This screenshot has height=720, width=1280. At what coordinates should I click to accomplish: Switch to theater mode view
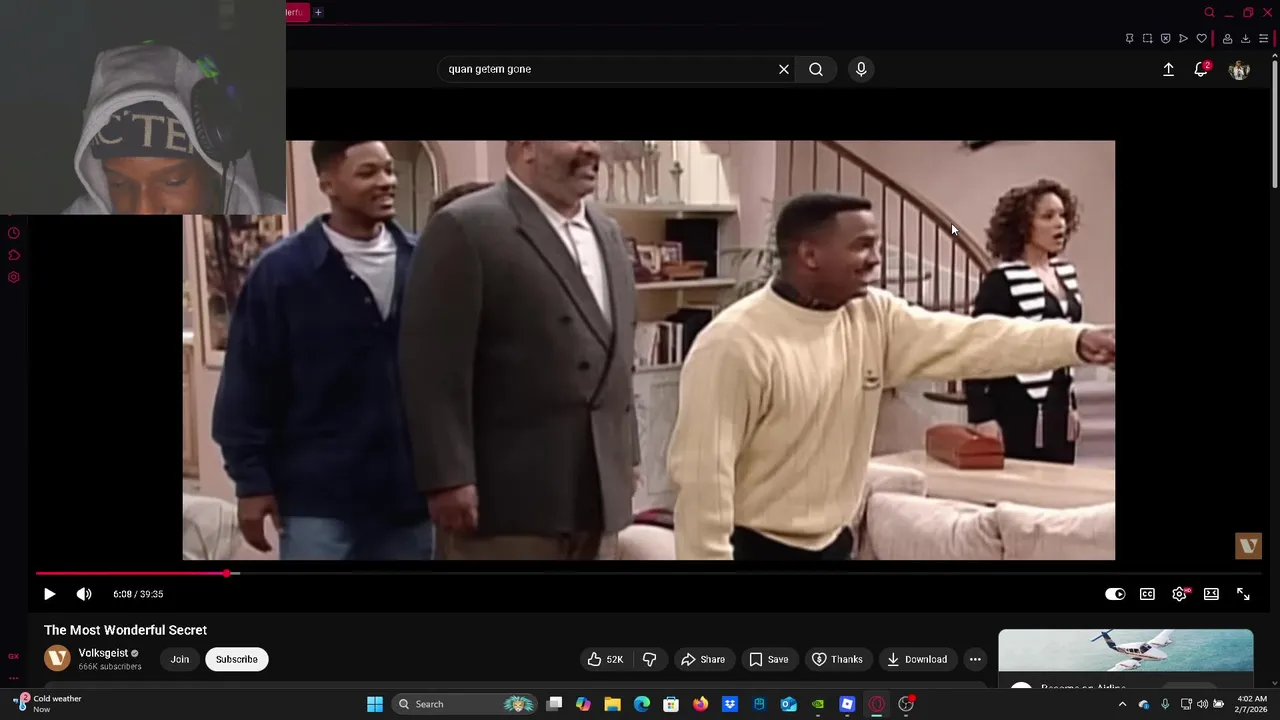pos(1211,594)
